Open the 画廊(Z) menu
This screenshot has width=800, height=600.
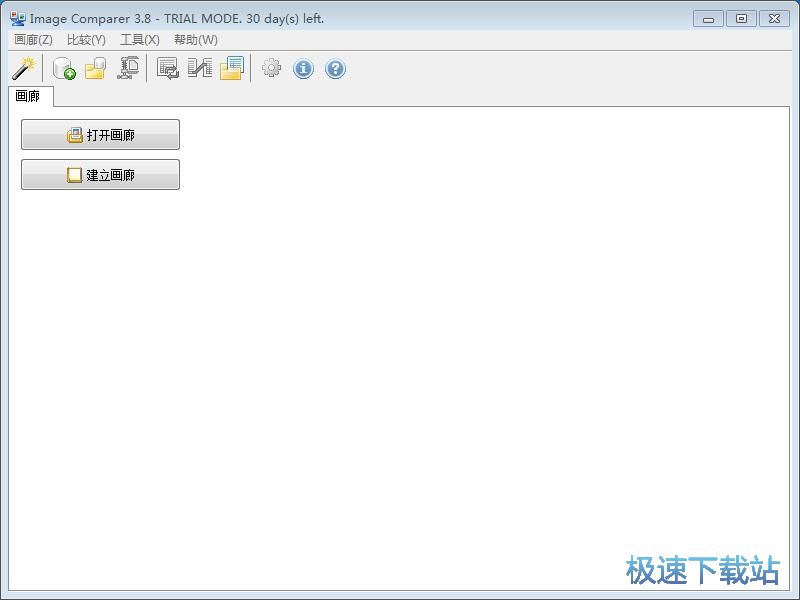point(33,40)
